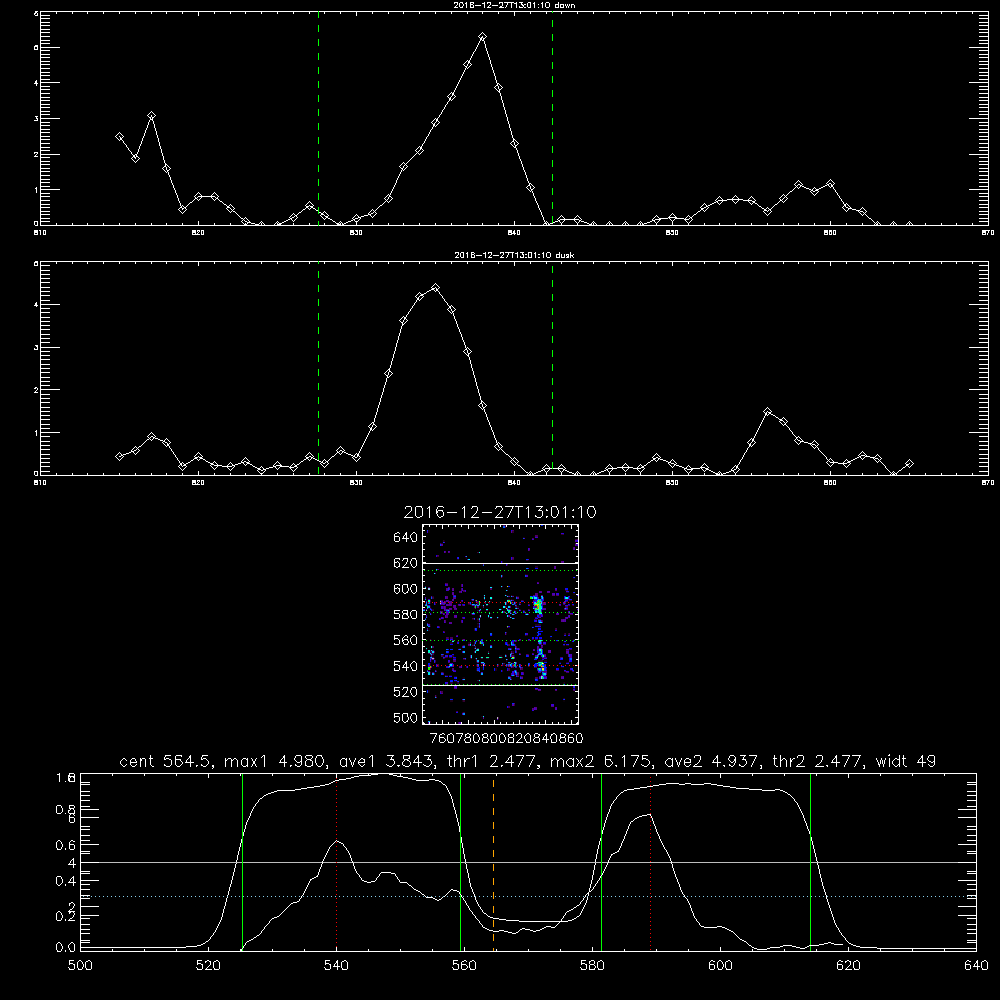
Task: Click the solid white horizontal line at 4
Action: click(528, 862)
